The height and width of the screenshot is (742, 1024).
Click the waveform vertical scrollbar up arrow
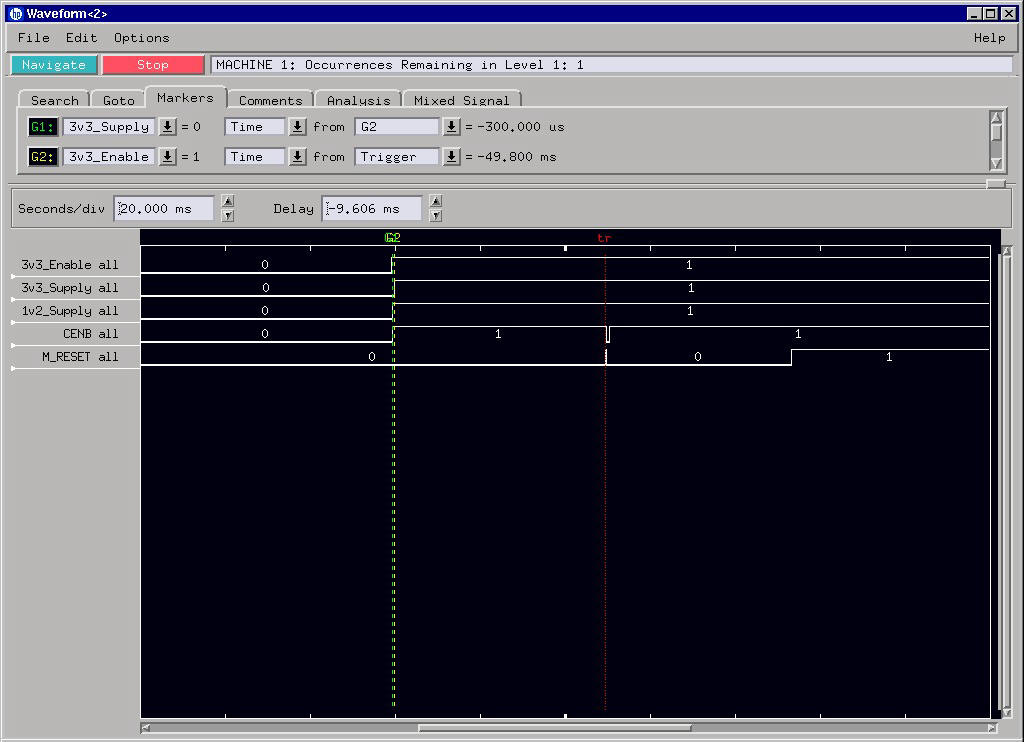point(1006,251)
